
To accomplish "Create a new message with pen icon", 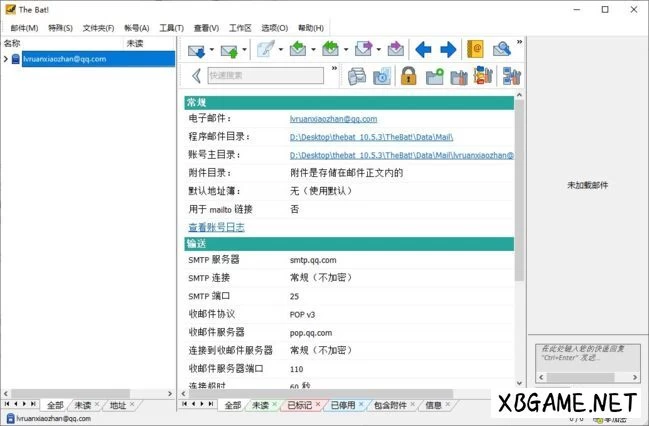I will (x=265, y=49).
